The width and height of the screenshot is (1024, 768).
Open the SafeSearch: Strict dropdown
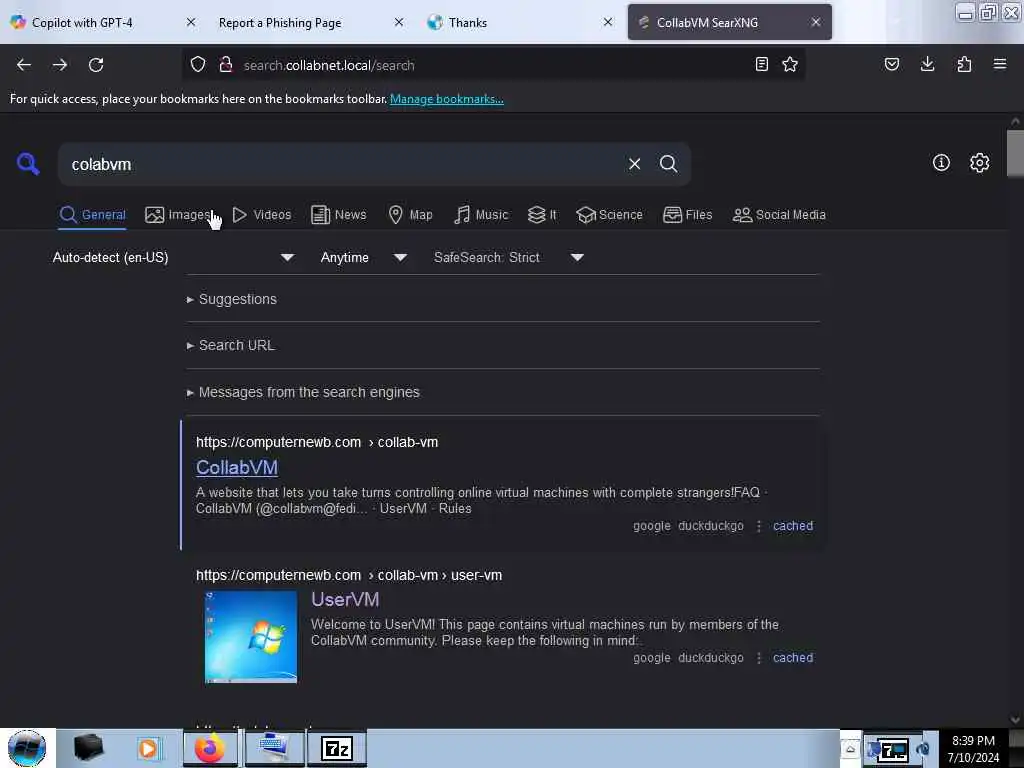tap(509, 257)
